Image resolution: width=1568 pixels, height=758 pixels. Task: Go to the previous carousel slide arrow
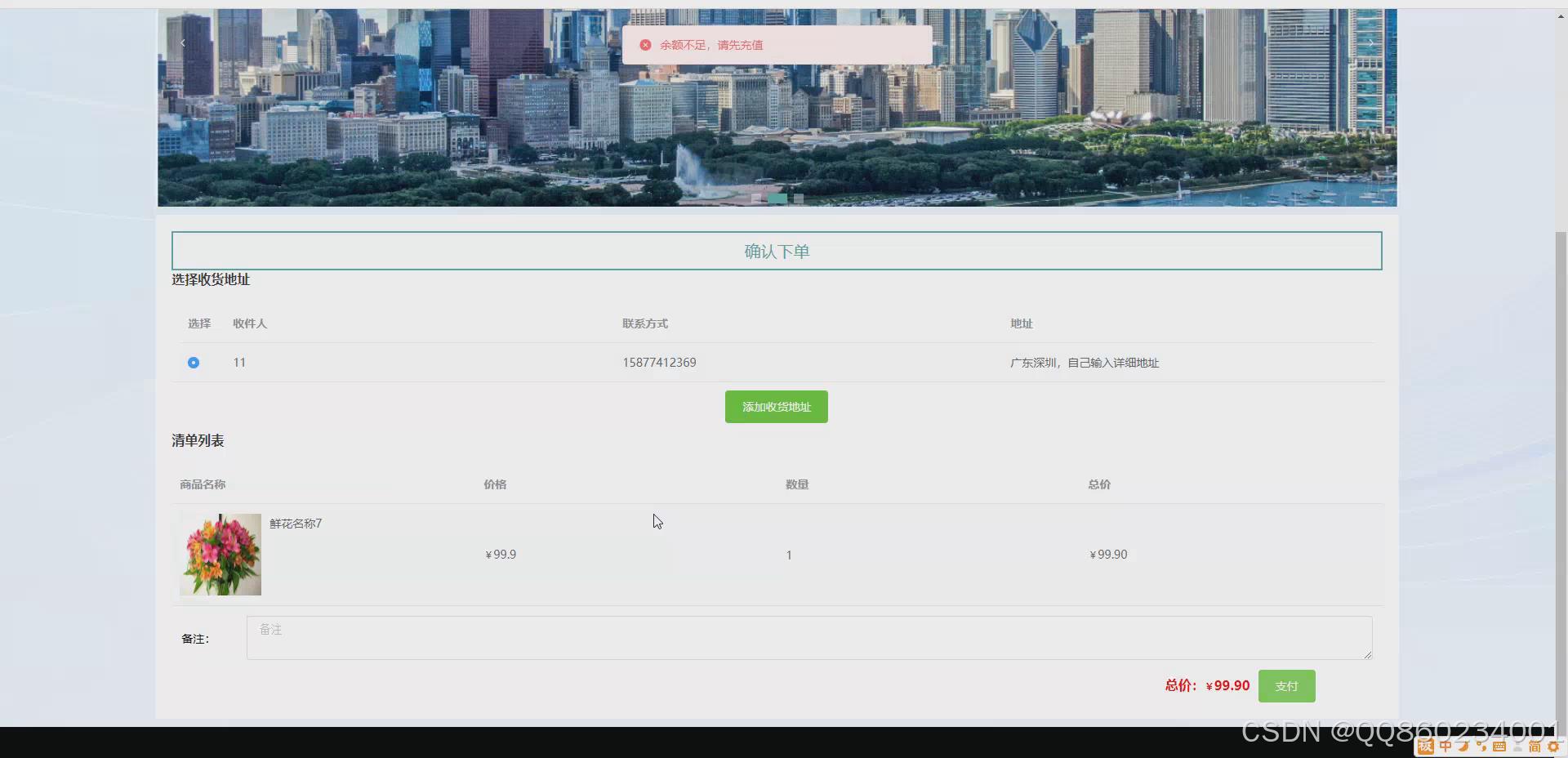[x=183, y=42]
